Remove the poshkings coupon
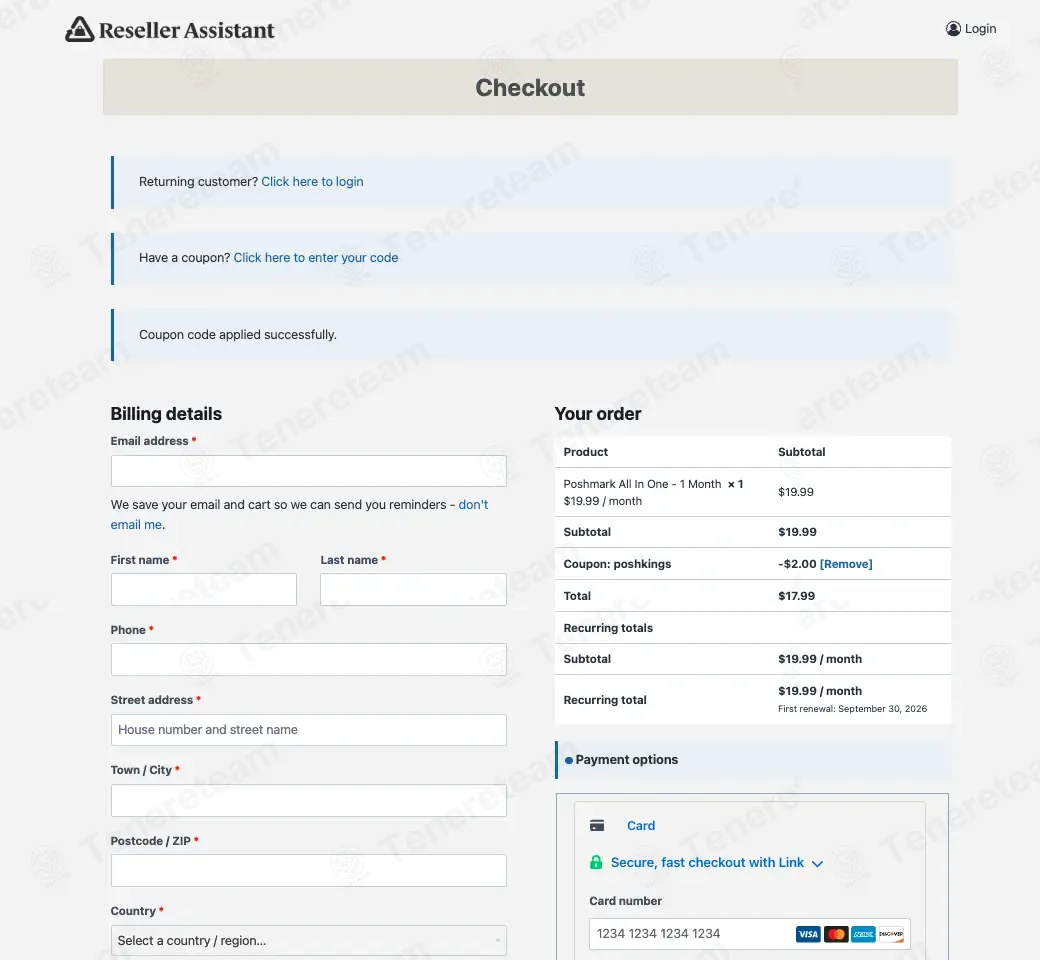Image resolution: width=1040 pixels, height=960 pixels. pos(846,564)
